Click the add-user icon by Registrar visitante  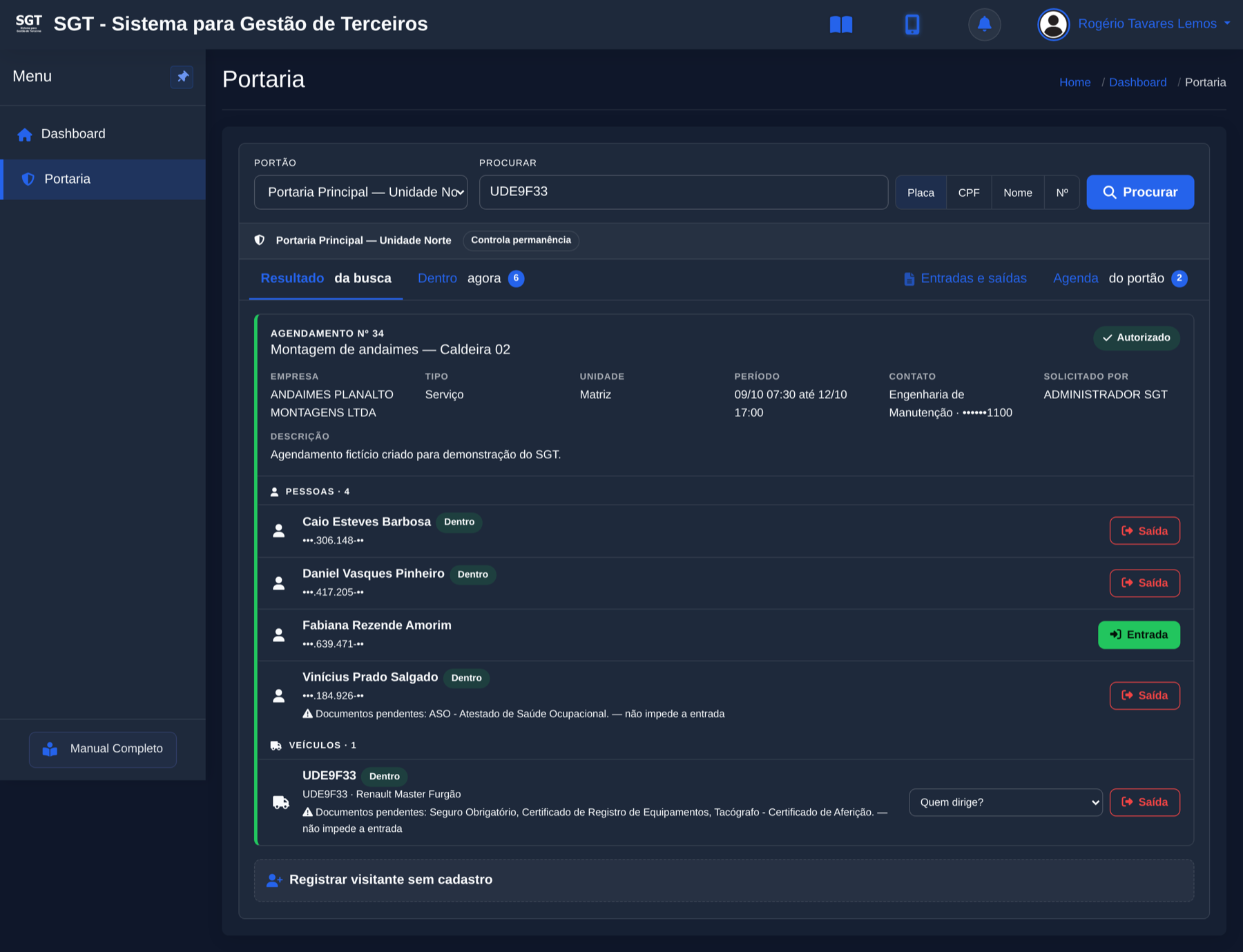click(x=274, y=880)
